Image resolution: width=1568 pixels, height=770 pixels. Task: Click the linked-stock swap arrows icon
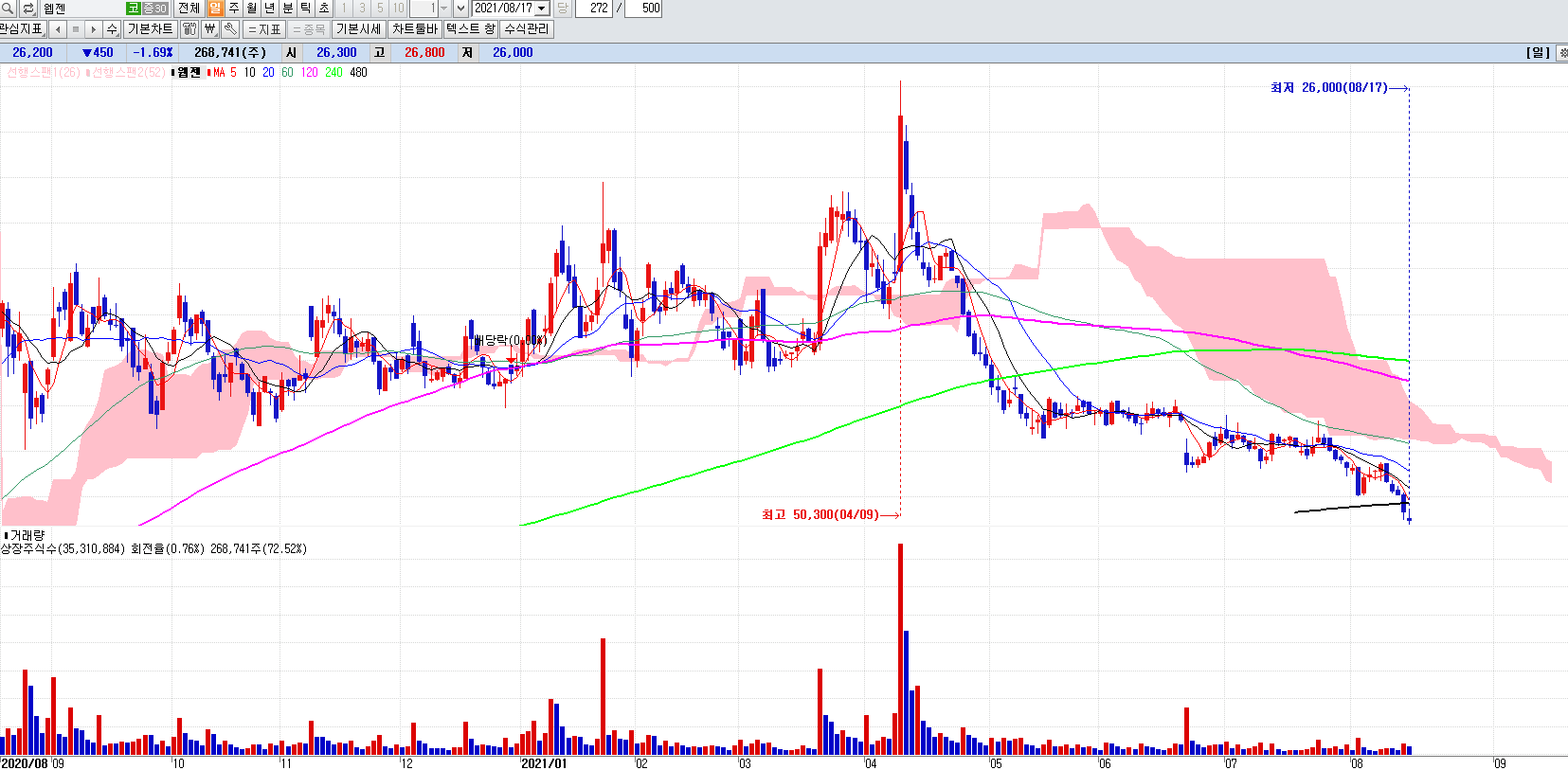pos(27,8)
